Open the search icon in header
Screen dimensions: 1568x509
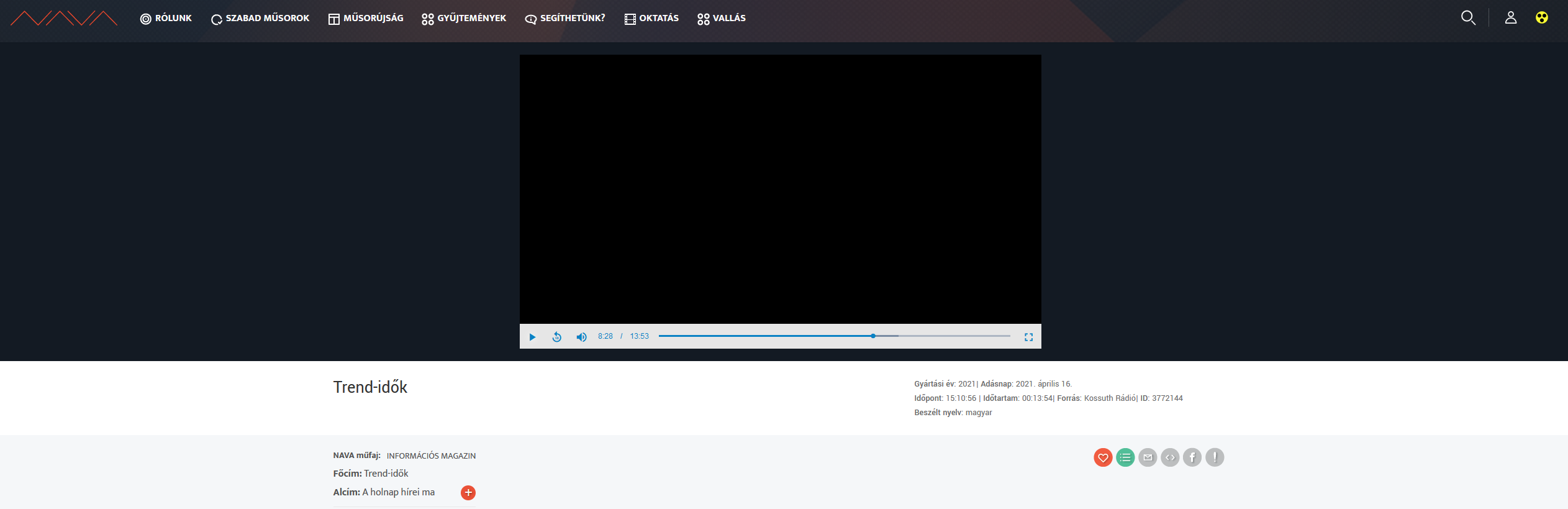[1468, 18]
